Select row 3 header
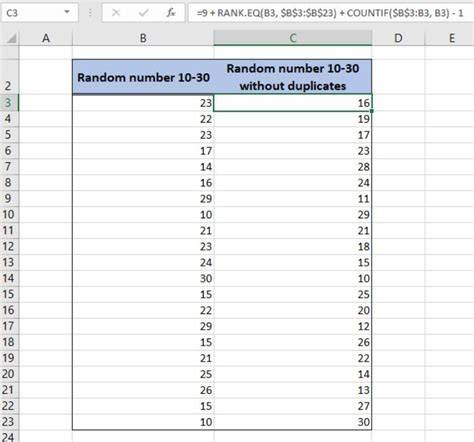This screenshot has width=474, height=442. click(x=8, y=102)
